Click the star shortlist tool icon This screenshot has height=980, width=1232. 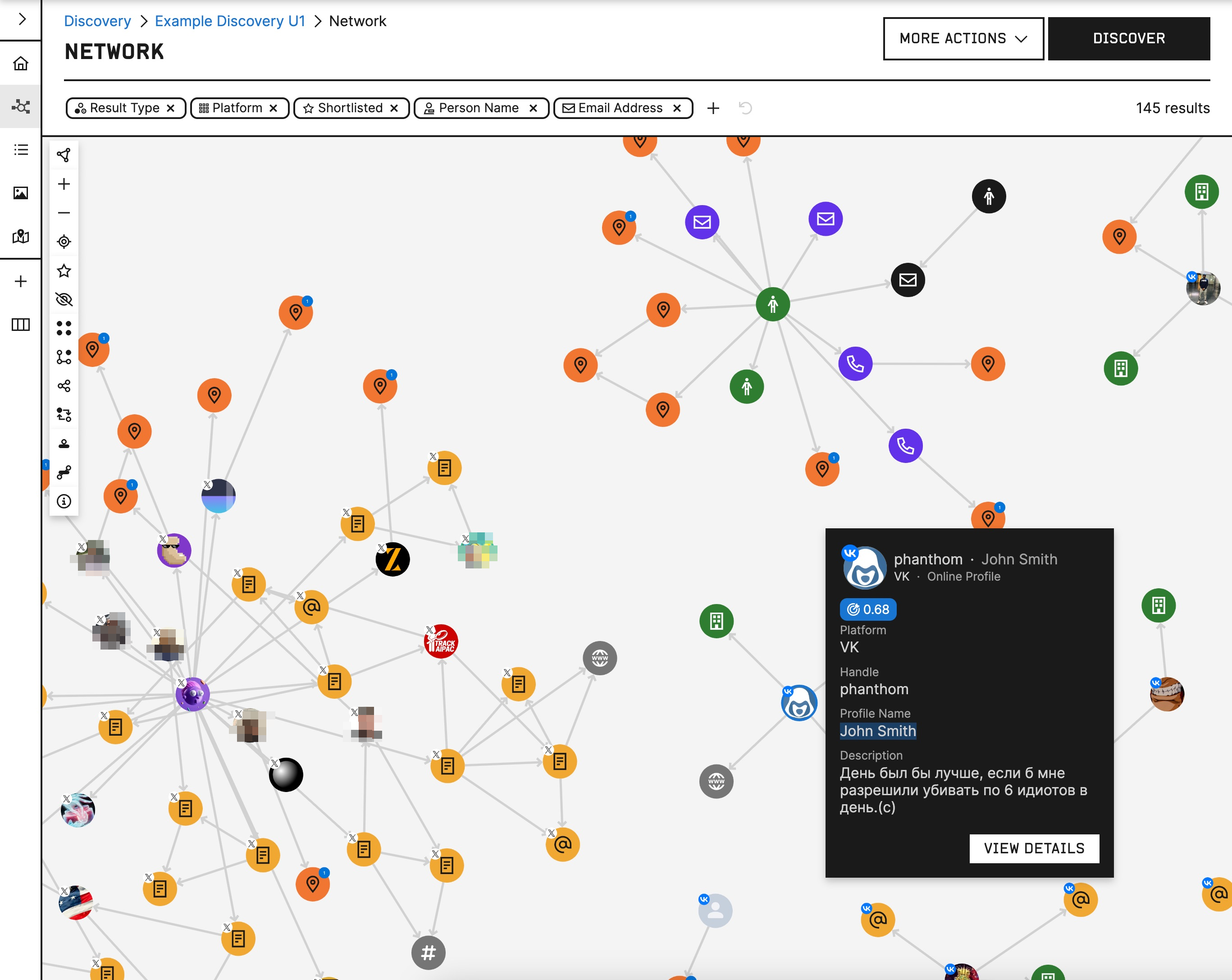point(64,270)
